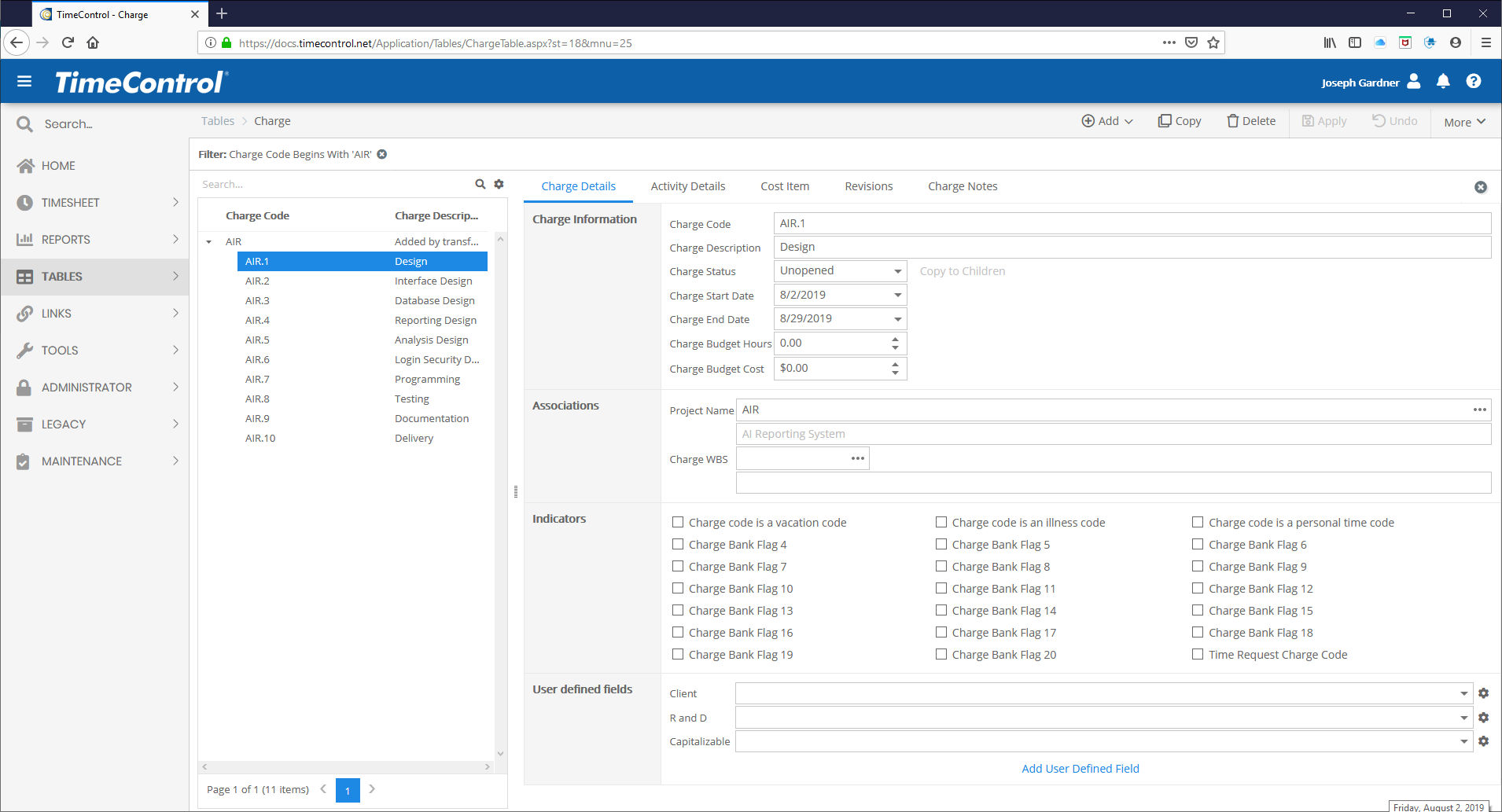The image size is (1502, 812).
Task: Open the hamburger navigation menu
Action: coord(24,82)
